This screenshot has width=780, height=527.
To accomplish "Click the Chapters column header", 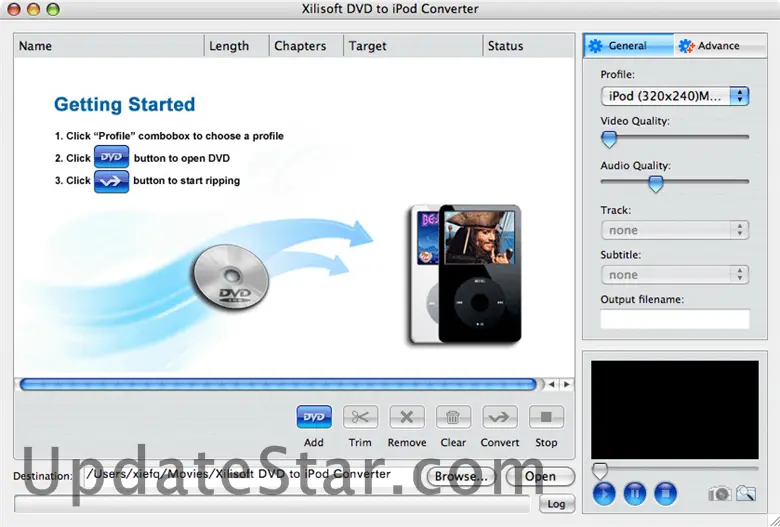I will [x=306, y=46].
